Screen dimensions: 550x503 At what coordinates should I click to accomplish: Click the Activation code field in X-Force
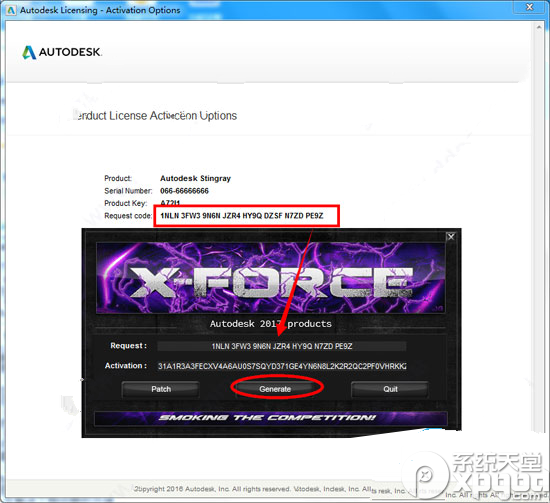(282, 366)
